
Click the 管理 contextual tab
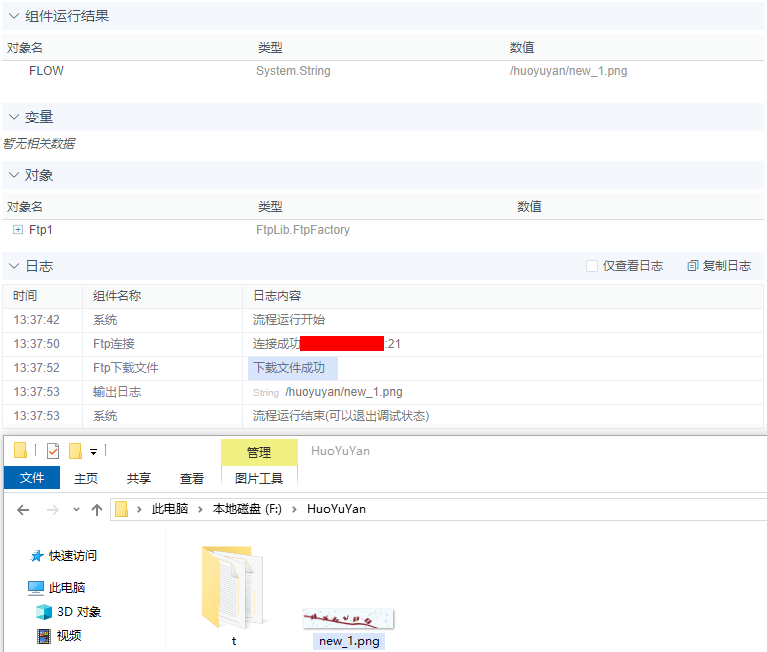point(259,452)
